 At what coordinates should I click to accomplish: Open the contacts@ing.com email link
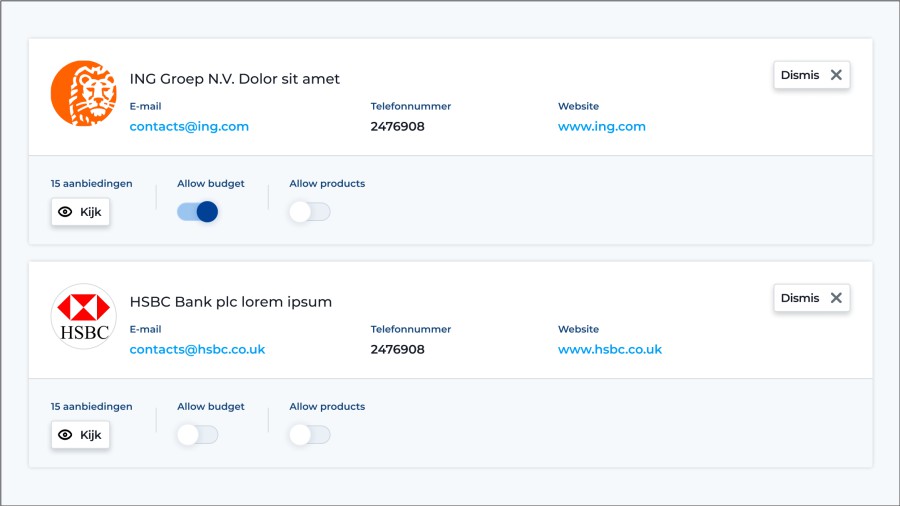coord(189,127)
